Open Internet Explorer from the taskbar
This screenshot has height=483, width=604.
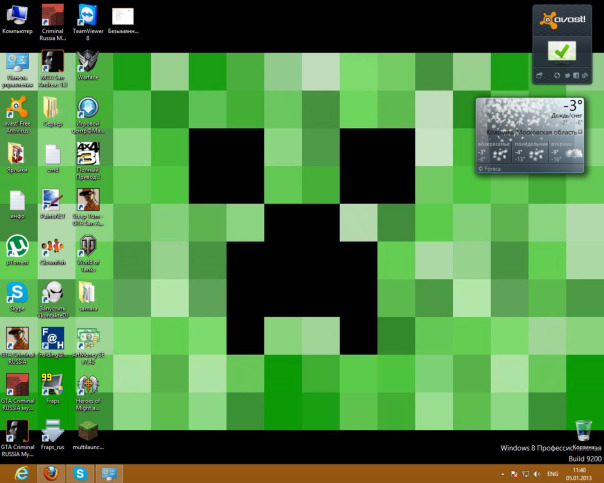click(x=19, y=472)
